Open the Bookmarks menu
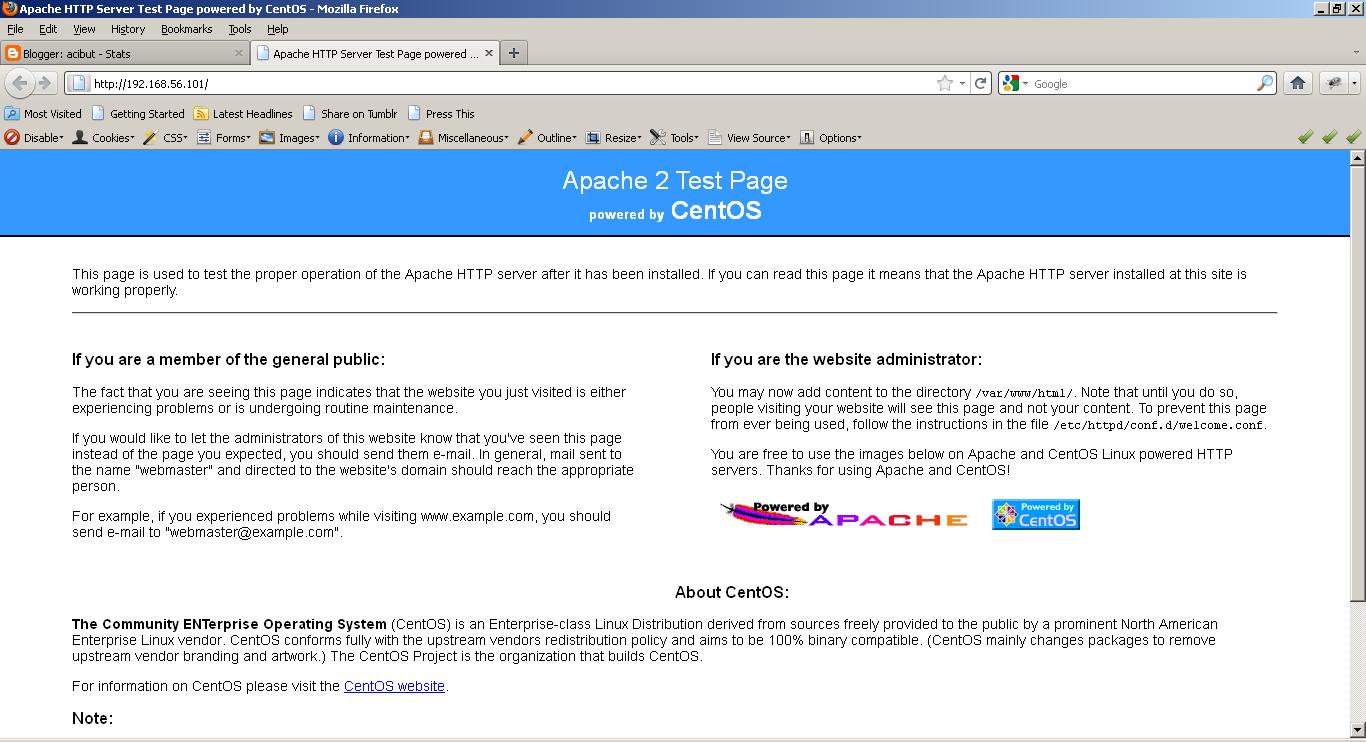Viewport: 1366px width, 742px height. (x=187, y=29)
